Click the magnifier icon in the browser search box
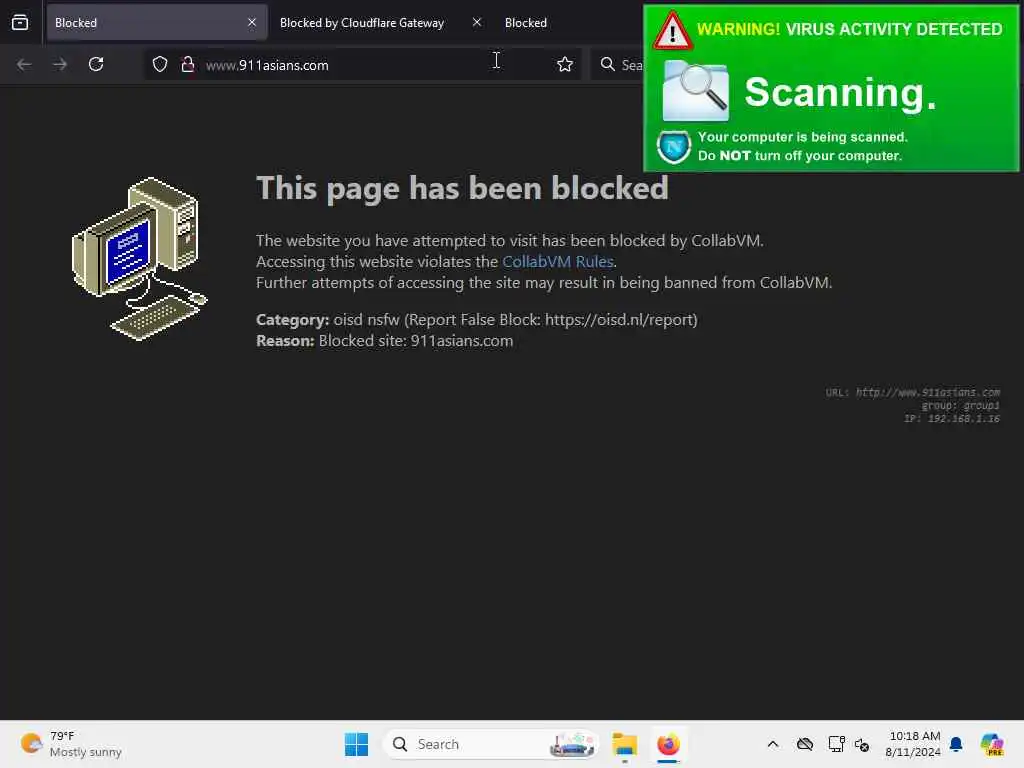 click(607, 64)
